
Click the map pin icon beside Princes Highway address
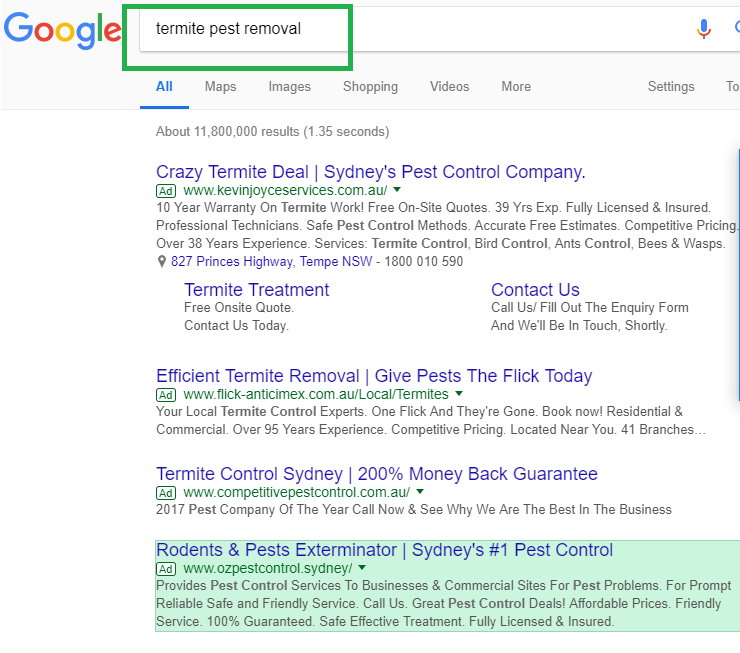coord(161,261)
